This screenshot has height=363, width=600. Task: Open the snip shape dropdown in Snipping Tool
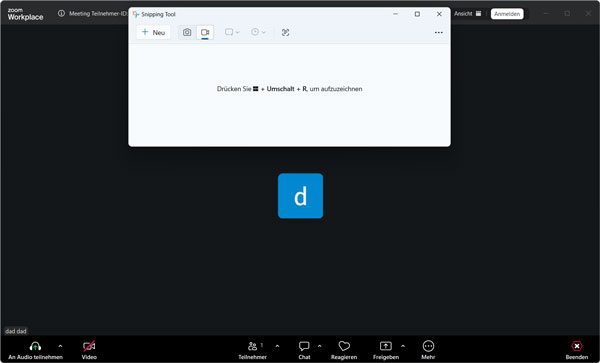tap(232, 33)
